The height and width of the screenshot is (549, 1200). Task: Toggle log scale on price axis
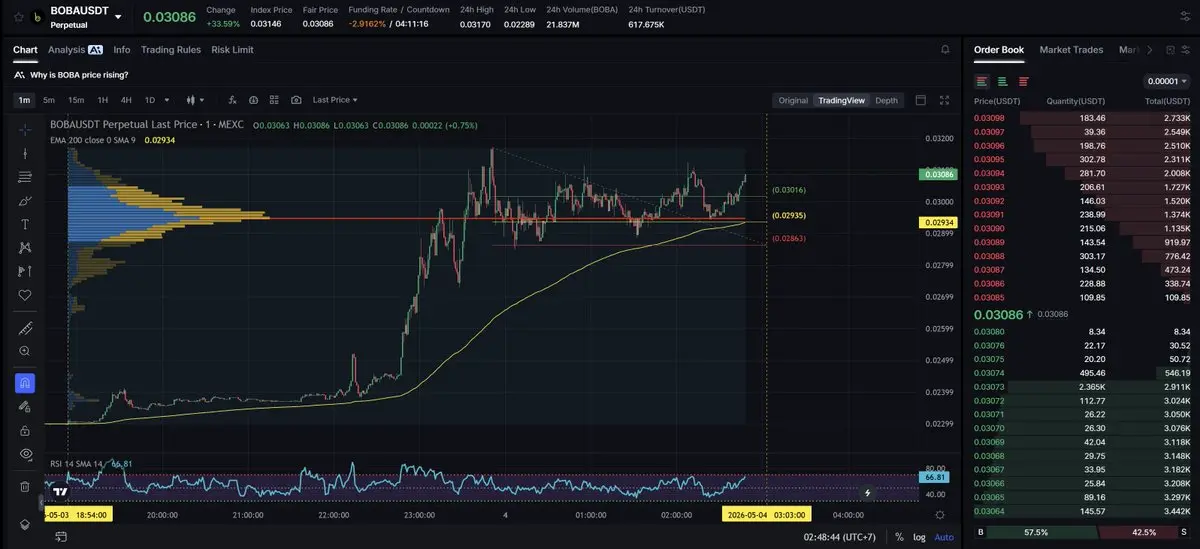[919, 537]
